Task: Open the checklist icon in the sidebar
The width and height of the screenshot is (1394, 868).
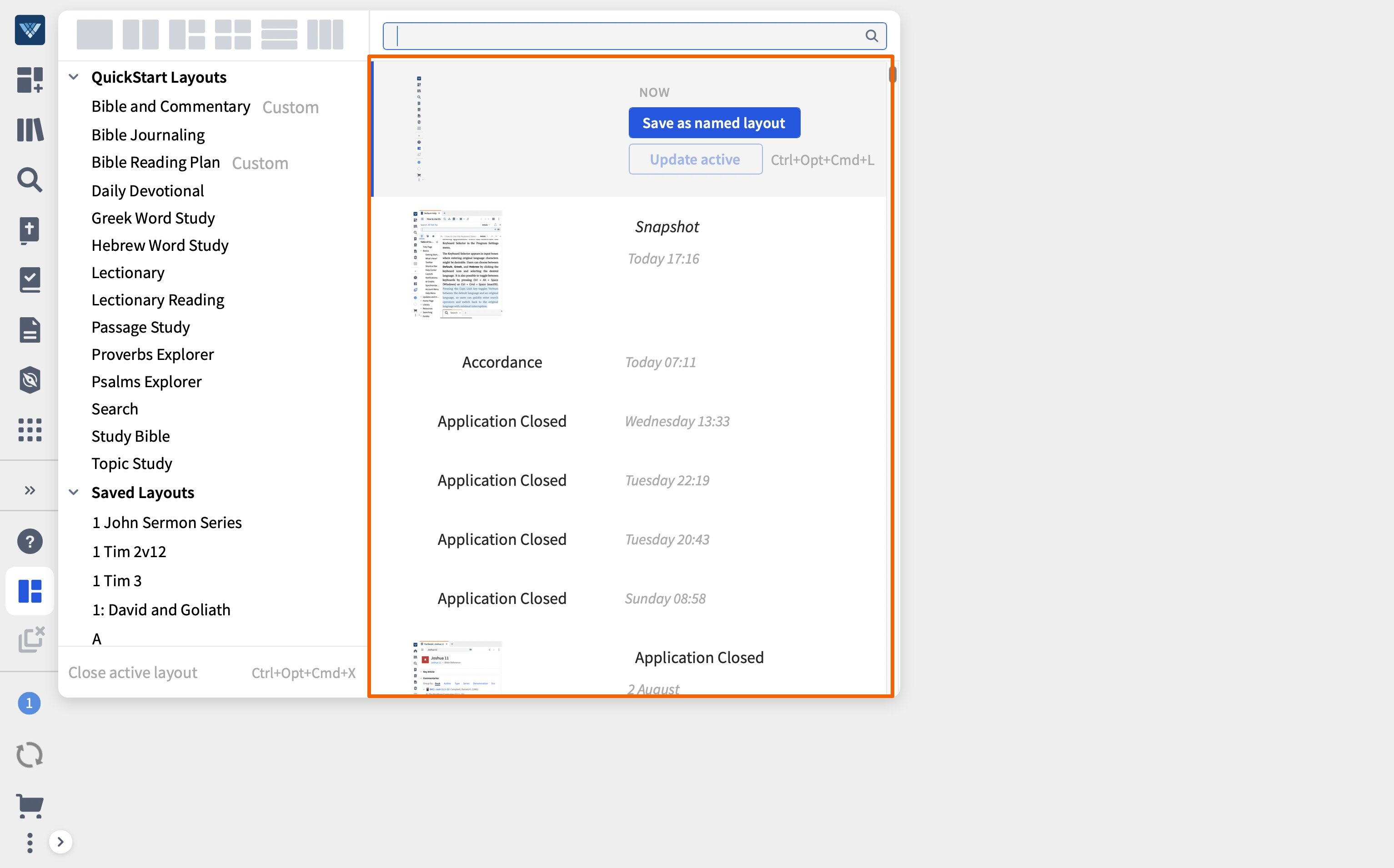Action: (x=30, y=279)
